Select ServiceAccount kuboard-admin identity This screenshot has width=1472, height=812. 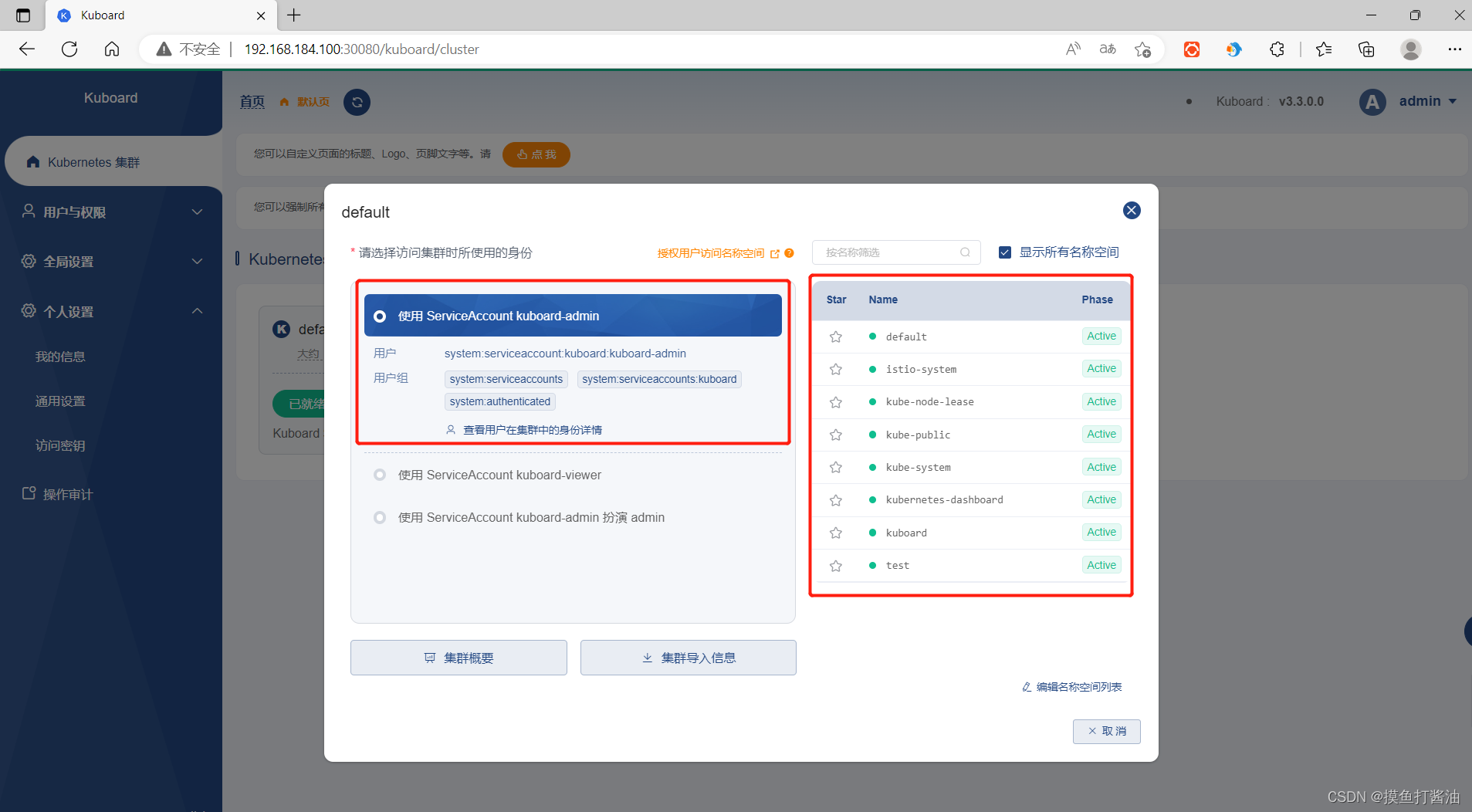point(573,316)
